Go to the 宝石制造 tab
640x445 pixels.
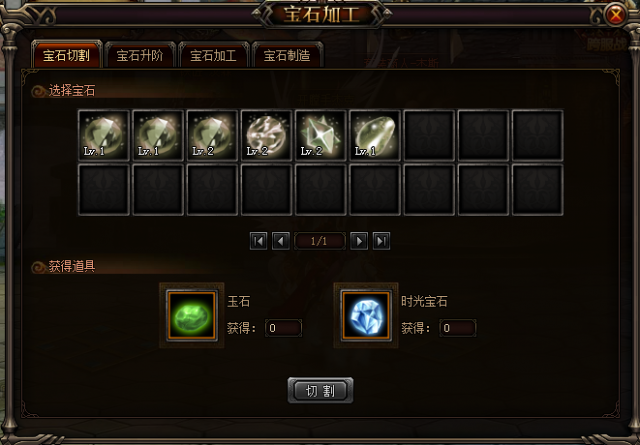tap(287, 55)
